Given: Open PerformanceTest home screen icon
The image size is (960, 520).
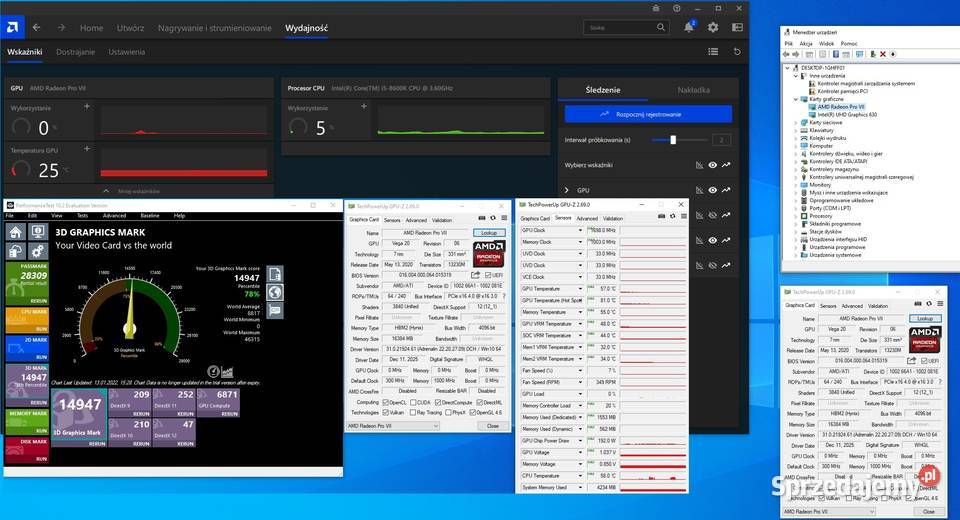Looking at the screenshot, I should coord(16,232).
